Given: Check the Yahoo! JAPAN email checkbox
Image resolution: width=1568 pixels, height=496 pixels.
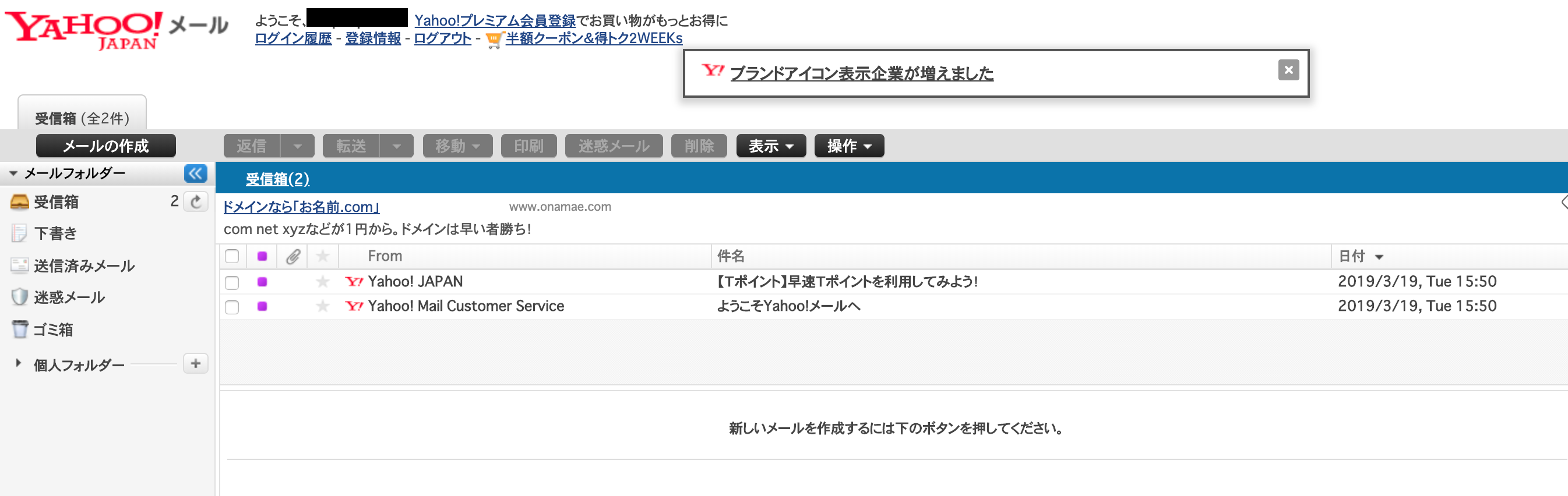Looking at the screenshot, I should coord(232,283).
